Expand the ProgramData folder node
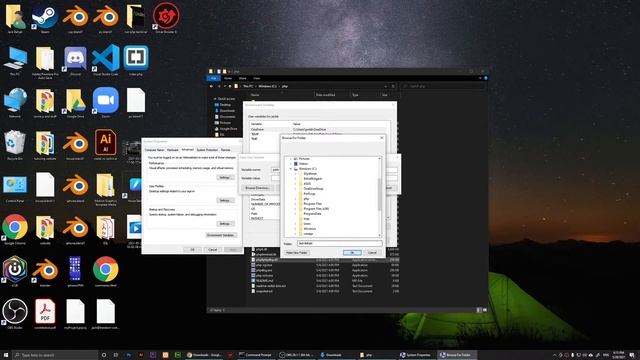 click(x=296, y=213)
